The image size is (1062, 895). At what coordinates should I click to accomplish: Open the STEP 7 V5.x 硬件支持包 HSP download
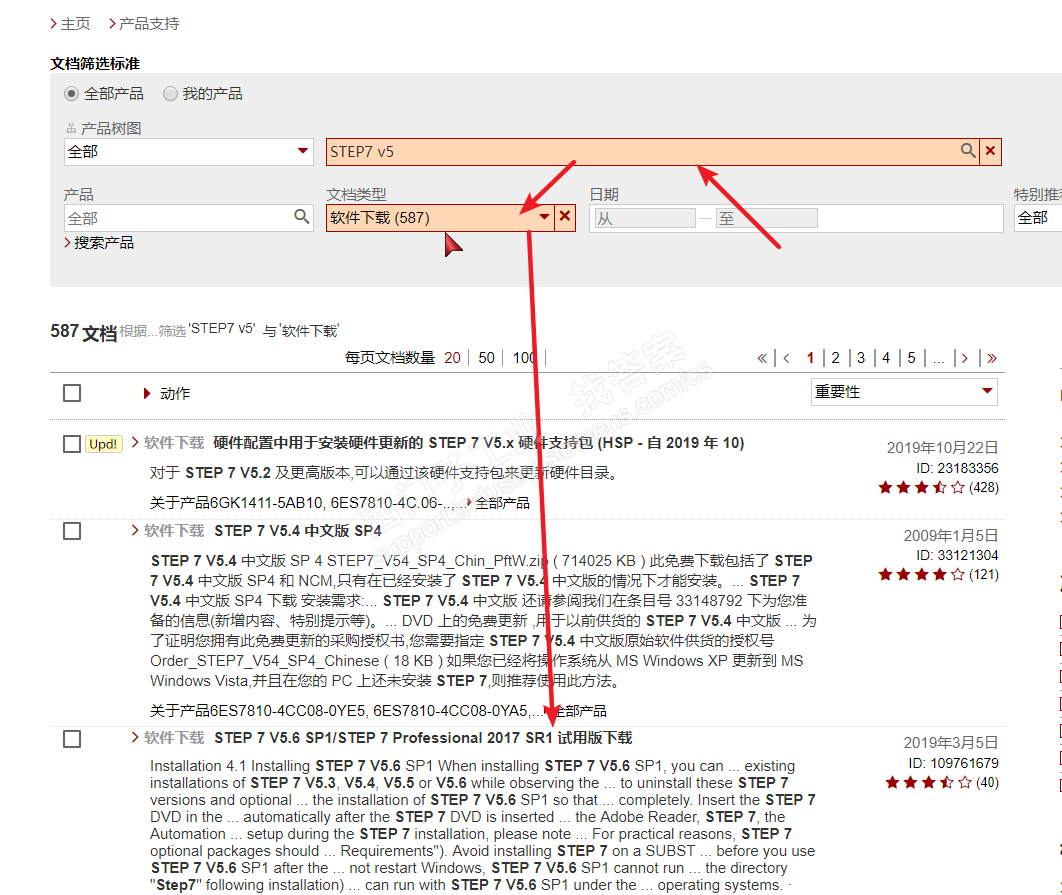pos(478,443)
